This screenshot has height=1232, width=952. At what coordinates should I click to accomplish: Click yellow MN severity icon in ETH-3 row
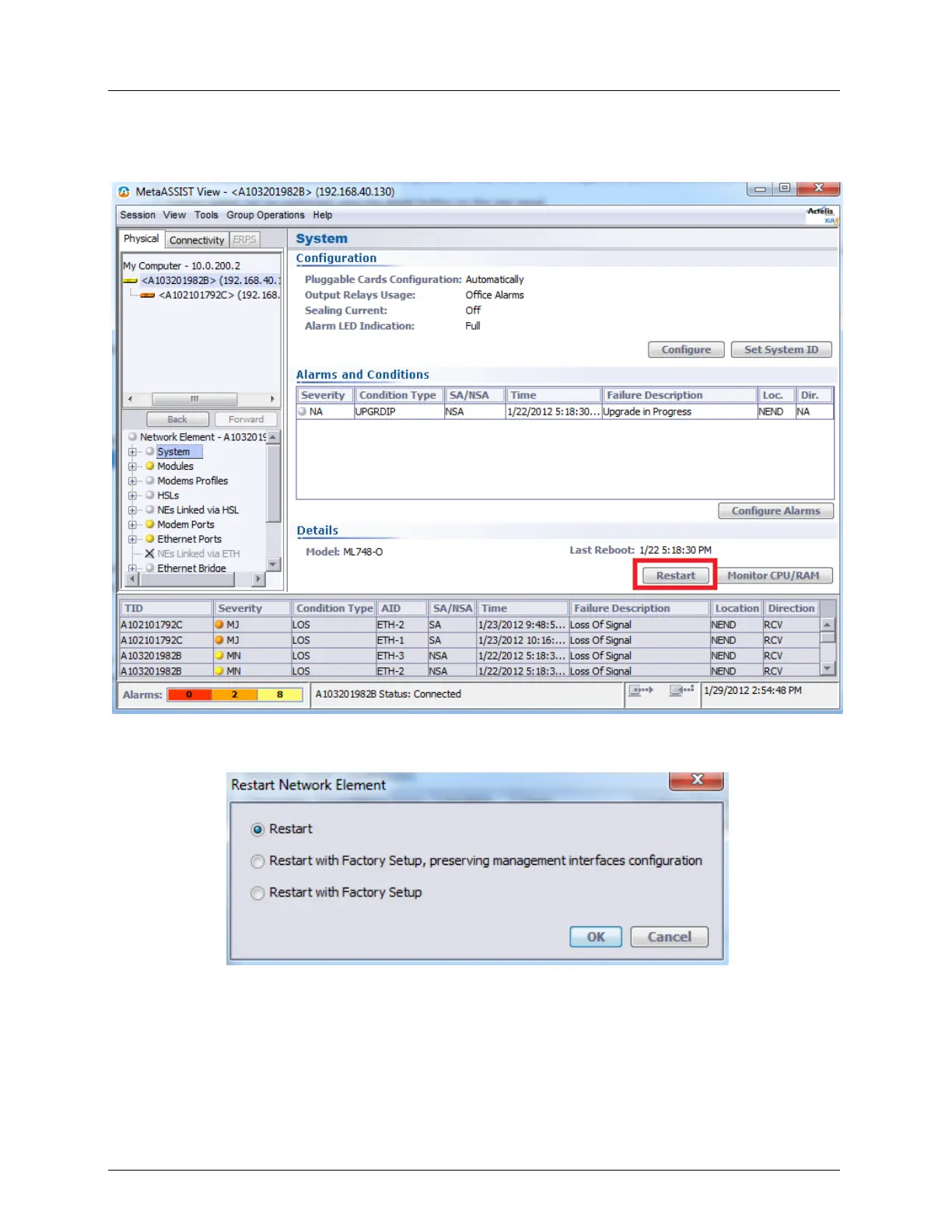pyautogui.click(x=219, y=656)
